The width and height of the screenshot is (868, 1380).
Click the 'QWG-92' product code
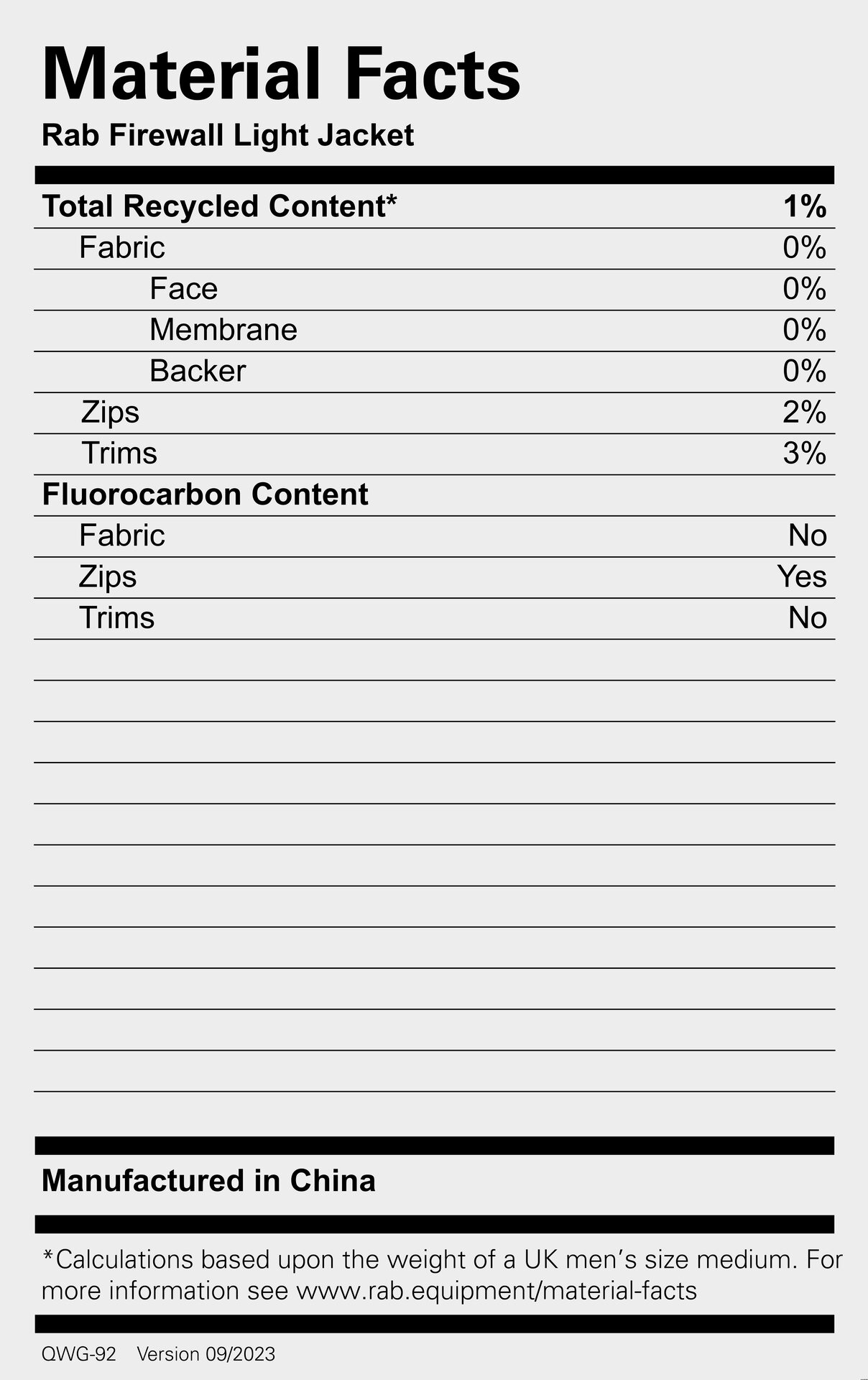pyautogui.click(x=78, y=1354)
